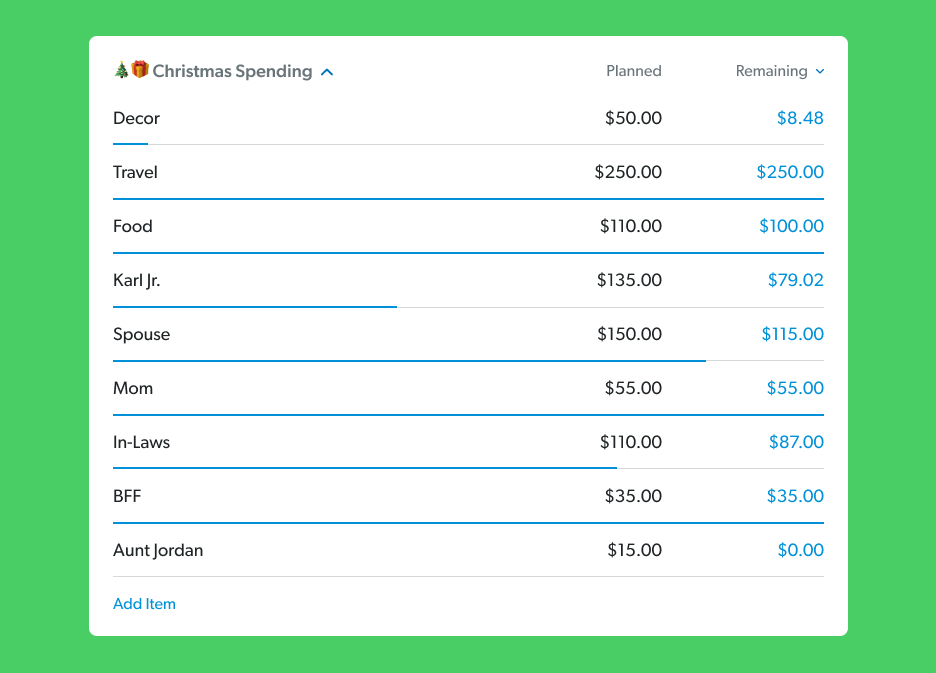Viewport: 936px width, 673px height.
Task: Click the Travel remaining amount of $250.00
Action: [790, 172]
